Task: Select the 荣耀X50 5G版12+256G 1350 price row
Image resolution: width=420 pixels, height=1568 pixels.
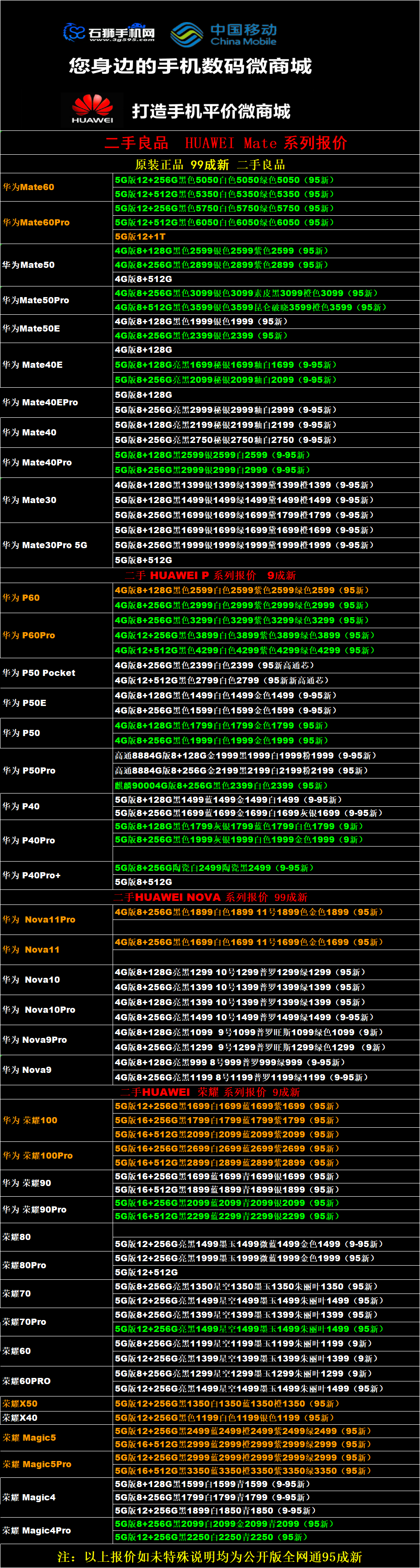Action: click(266, 1404)
